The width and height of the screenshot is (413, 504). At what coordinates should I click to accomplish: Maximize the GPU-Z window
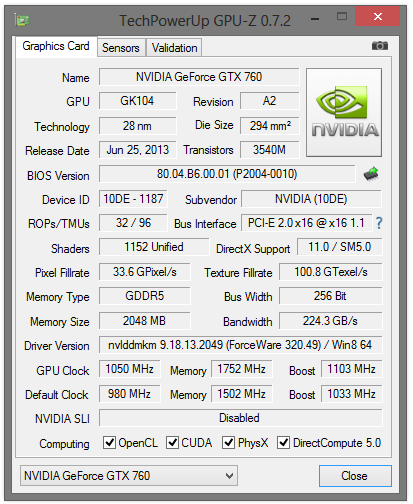[x=342, y=16]
